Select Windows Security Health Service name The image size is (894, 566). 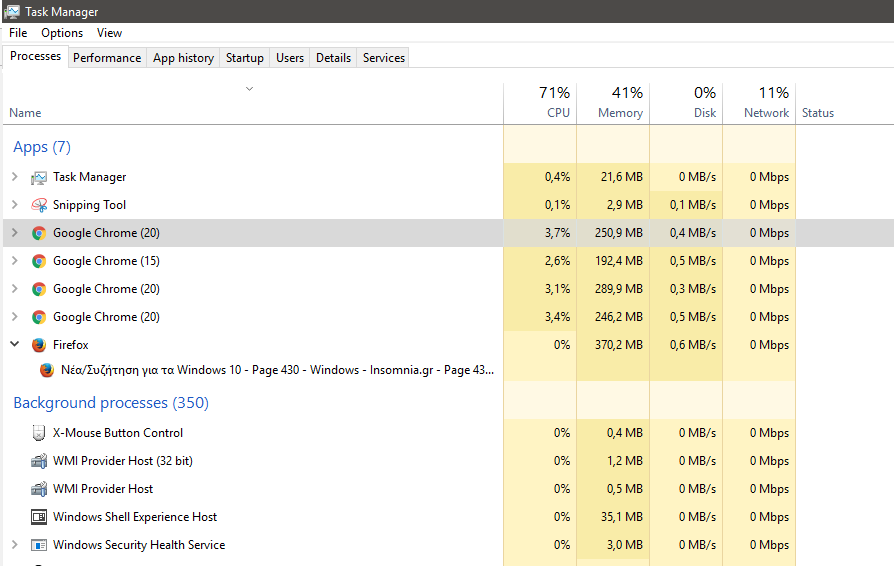[x=139, y=545]
